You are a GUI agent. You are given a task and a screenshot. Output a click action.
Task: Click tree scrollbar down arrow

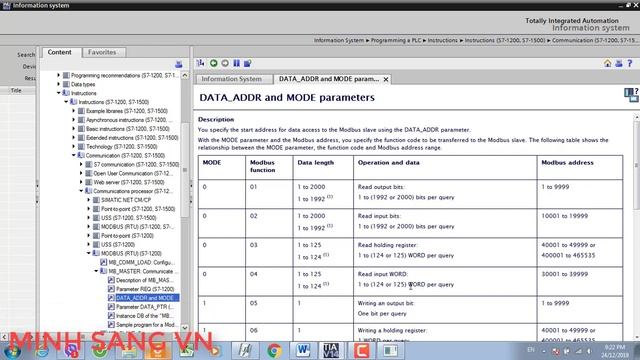185,328
